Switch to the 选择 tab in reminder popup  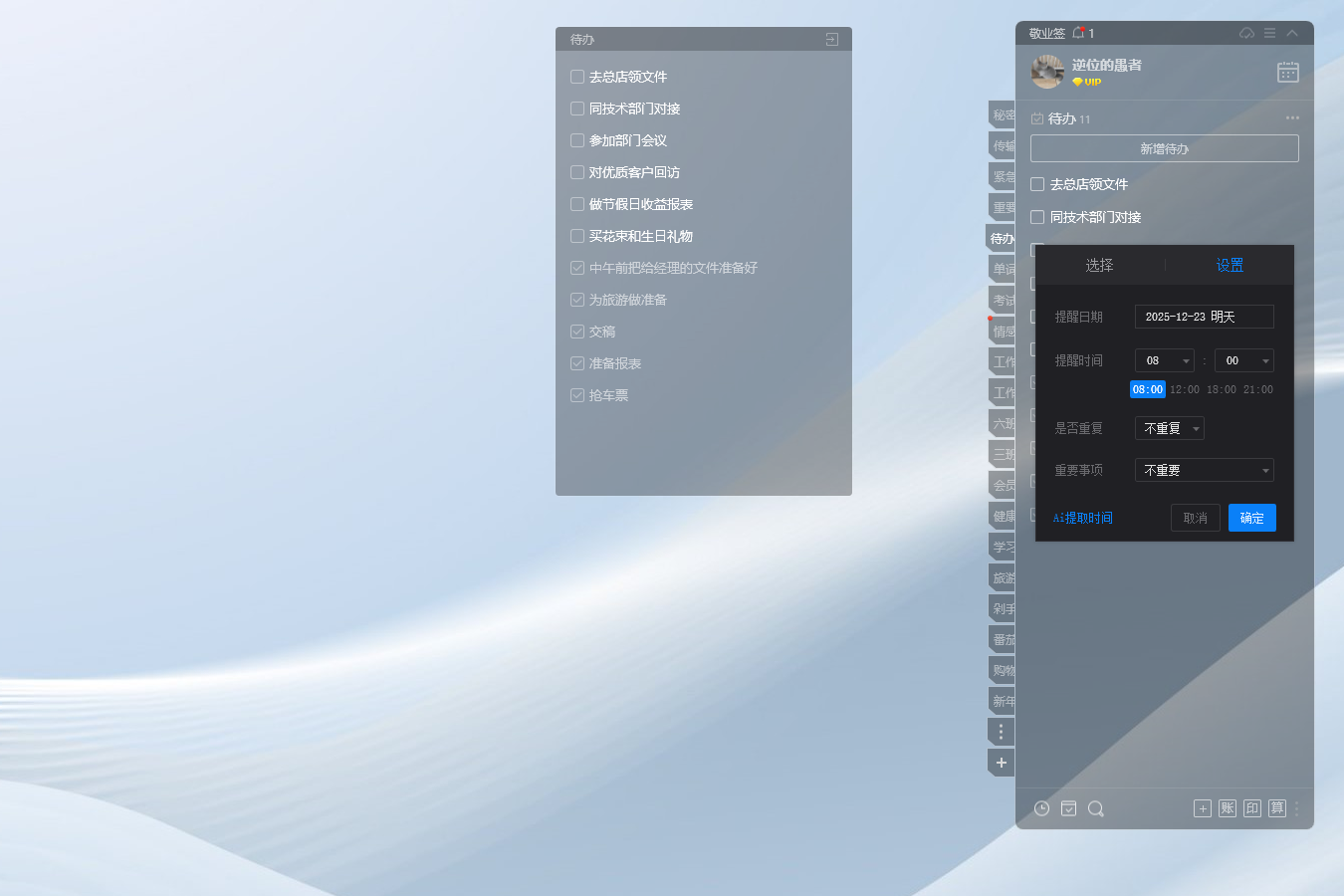1099,265
